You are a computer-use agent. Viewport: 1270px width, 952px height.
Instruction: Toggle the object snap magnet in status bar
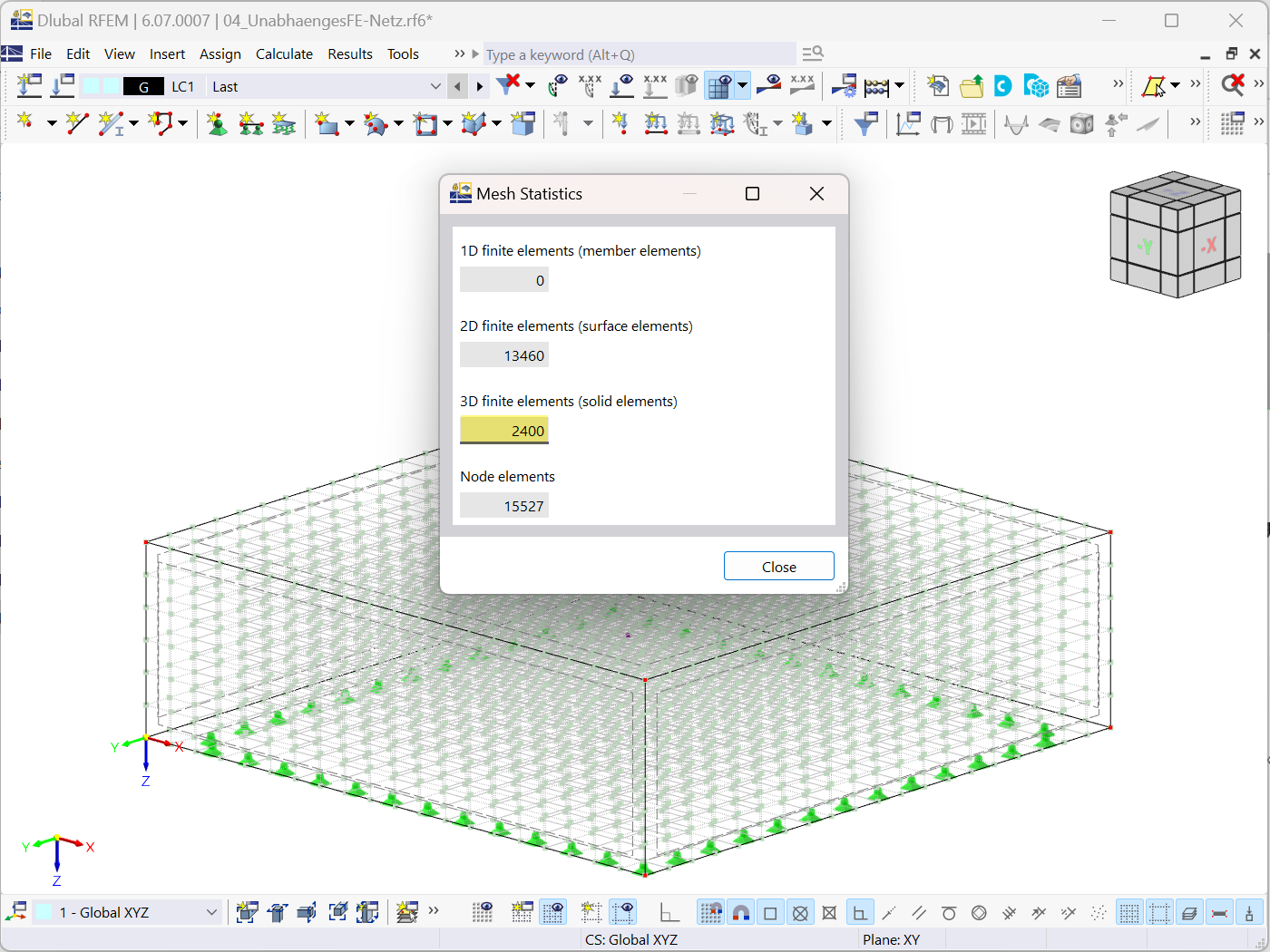tap(741, 911)
